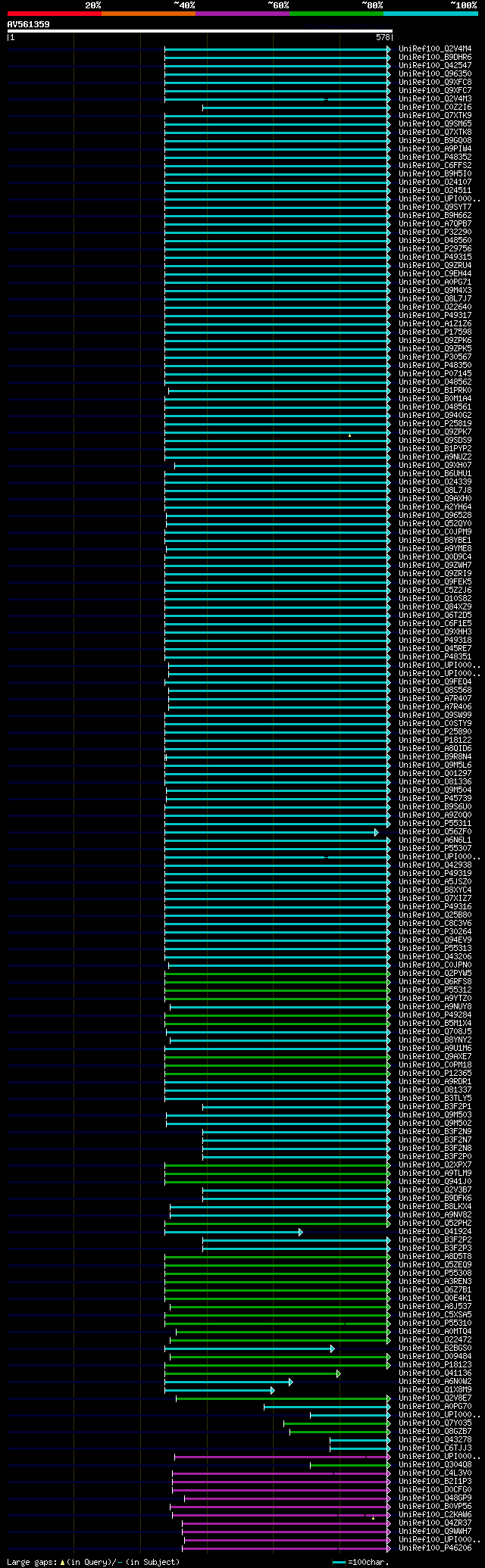Select label UniRef100_P17598
The width and height of the screenshot is (485, 1568).
(435, 332)
